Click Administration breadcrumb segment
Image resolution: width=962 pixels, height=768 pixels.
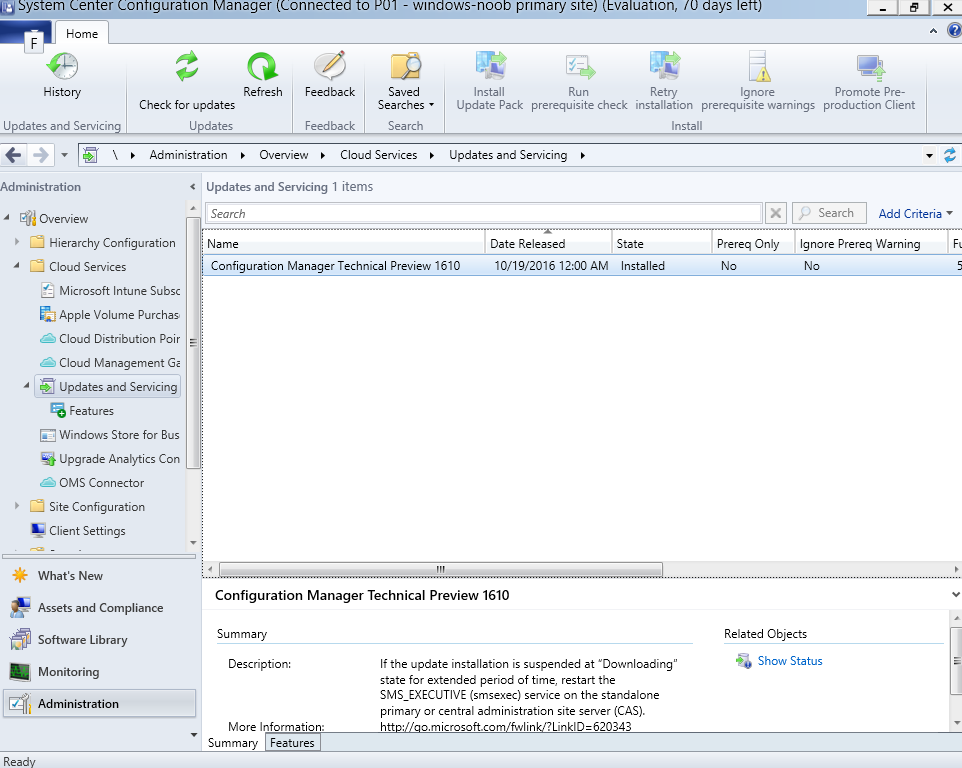[x=188, y=155]
